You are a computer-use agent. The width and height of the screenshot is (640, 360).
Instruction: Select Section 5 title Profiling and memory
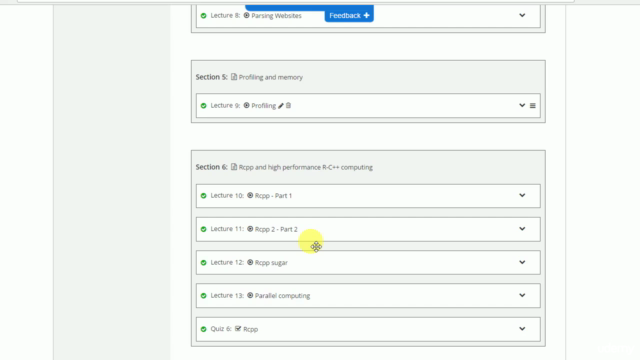[271, 77]
